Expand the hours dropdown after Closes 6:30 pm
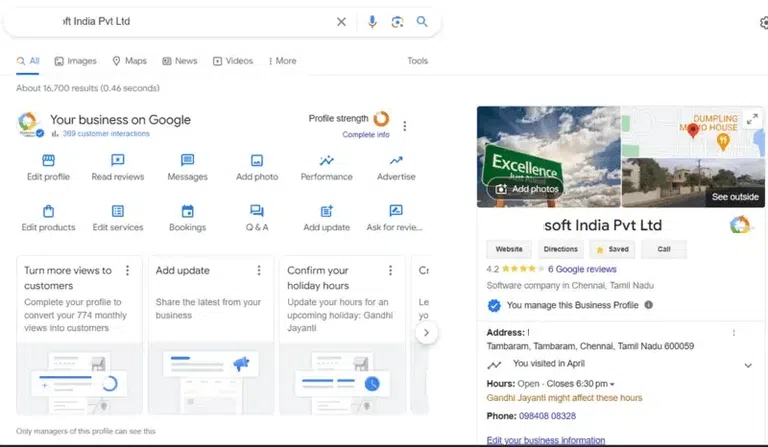768x447 pixels. [x=612, y=384]
